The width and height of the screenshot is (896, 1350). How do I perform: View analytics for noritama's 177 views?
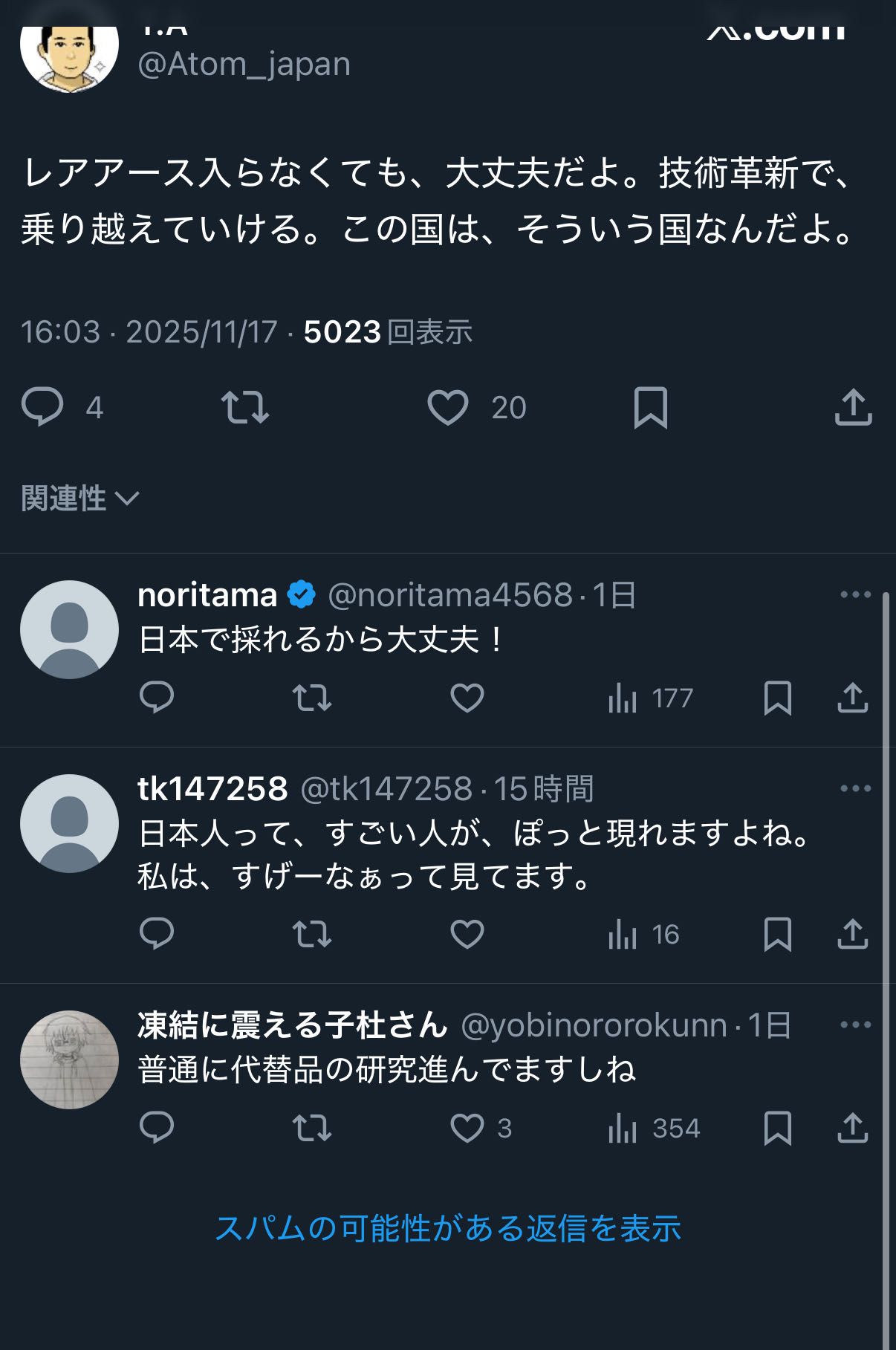click(x=650, y=698)
